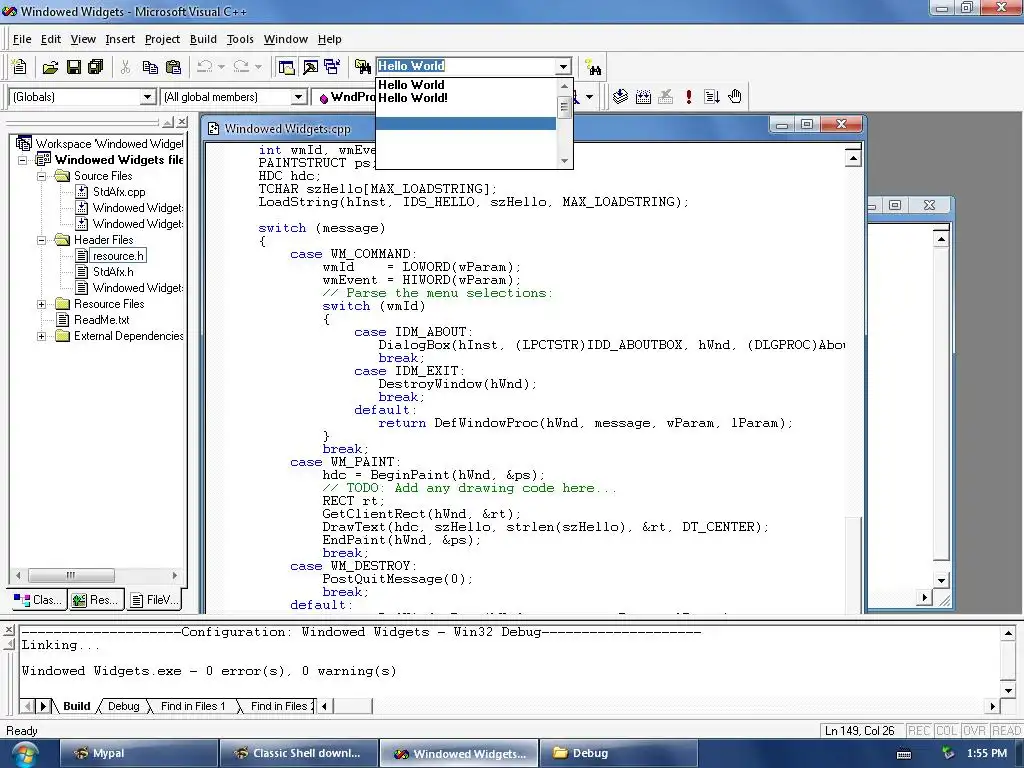Screen dimensions: 1024x768
Task: Click the on-screen keyboard tray icon
Action: coord(904,754)
